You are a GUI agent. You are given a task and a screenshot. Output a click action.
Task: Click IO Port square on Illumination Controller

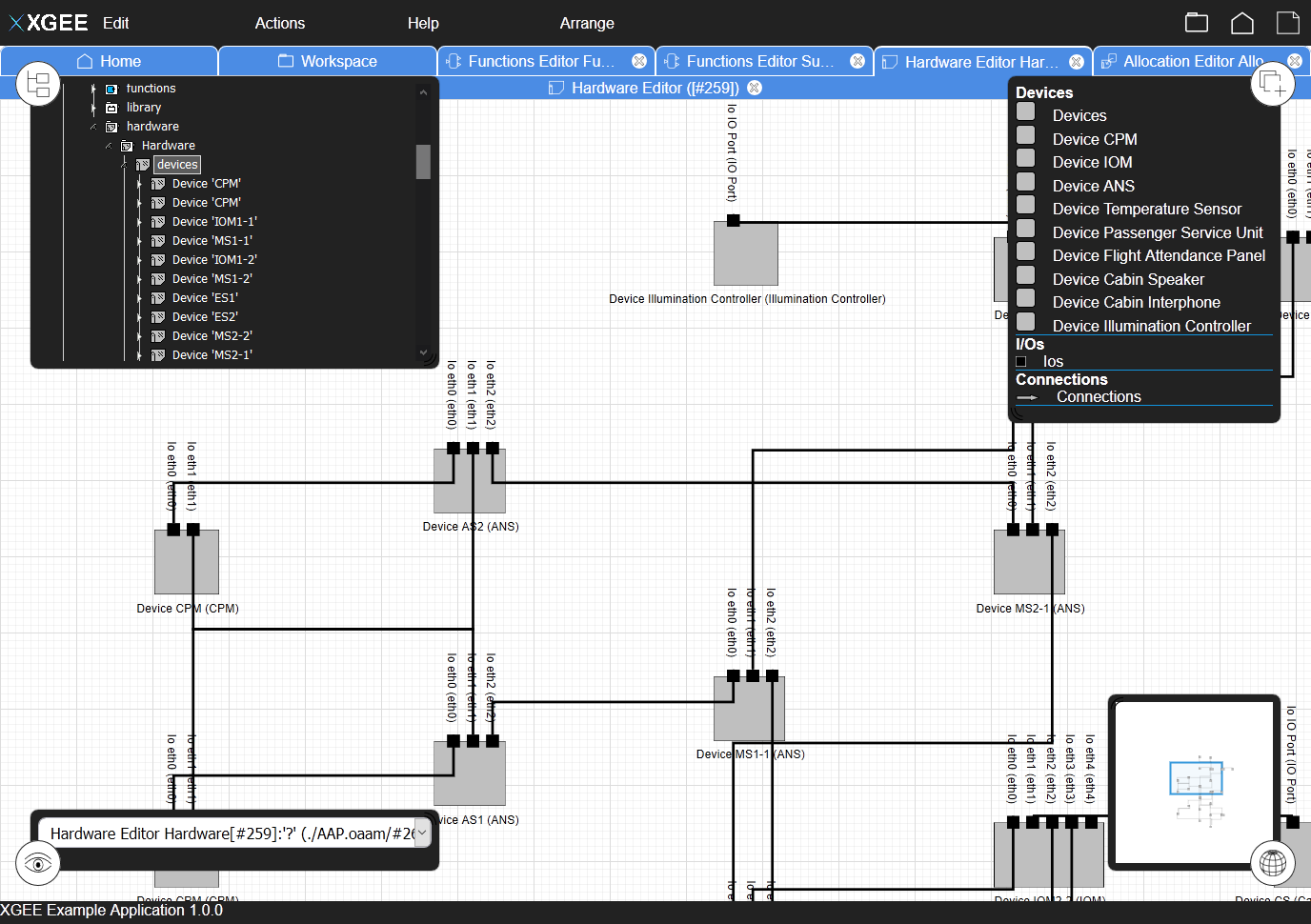pyautogui.click(x=734, y=221)
